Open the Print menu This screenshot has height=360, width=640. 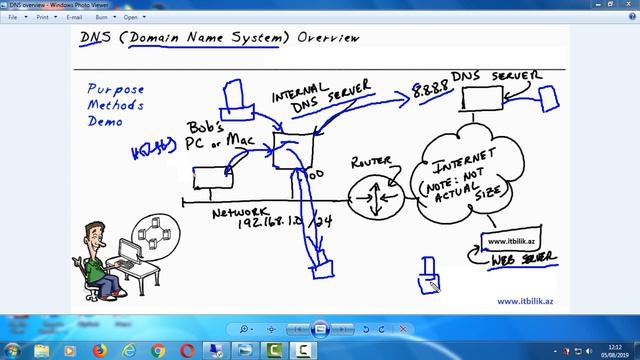pos(42,17)
